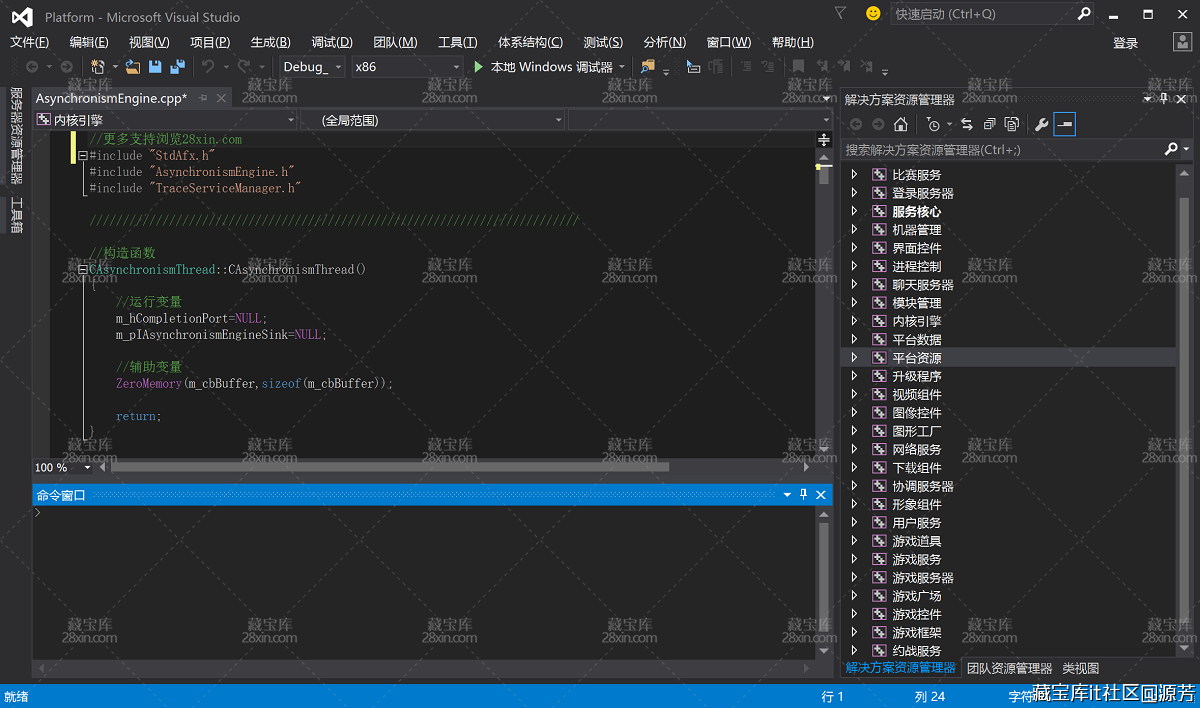Open the 文件(F) menu
1200x708 pixels.
click(x=29, y=42)
